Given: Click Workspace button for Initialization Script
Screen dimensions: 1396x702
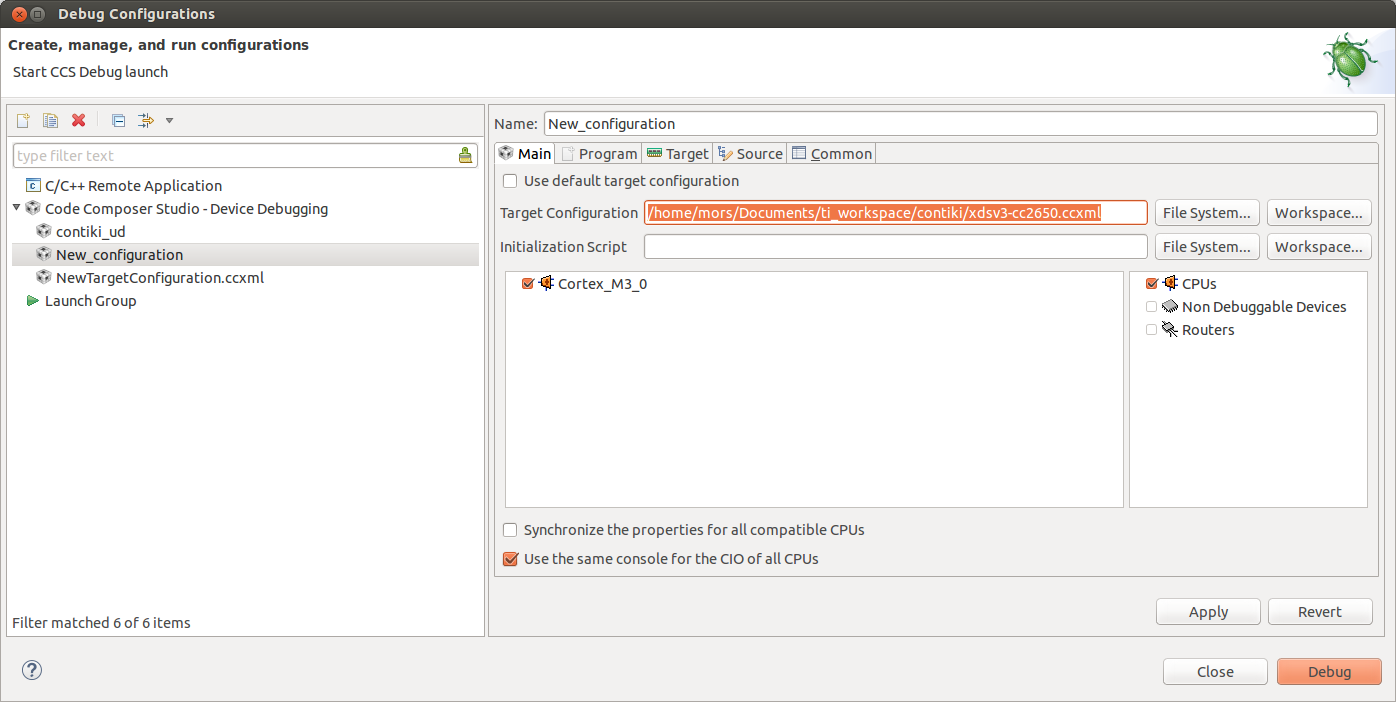Looking at the screenshot, I should coord(1319,247).
